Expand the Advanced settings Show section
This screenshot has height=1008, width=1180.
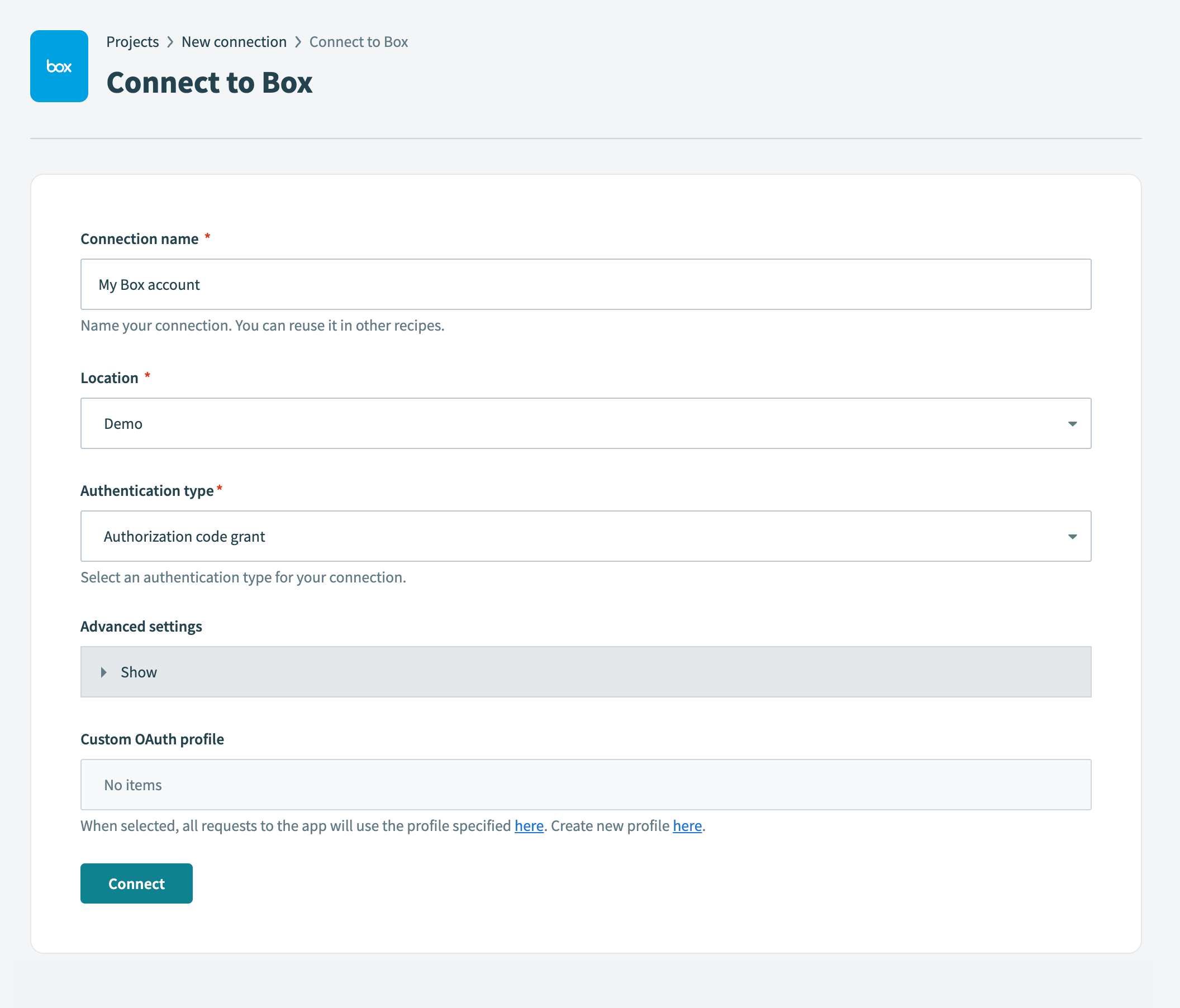pos(138,672)
